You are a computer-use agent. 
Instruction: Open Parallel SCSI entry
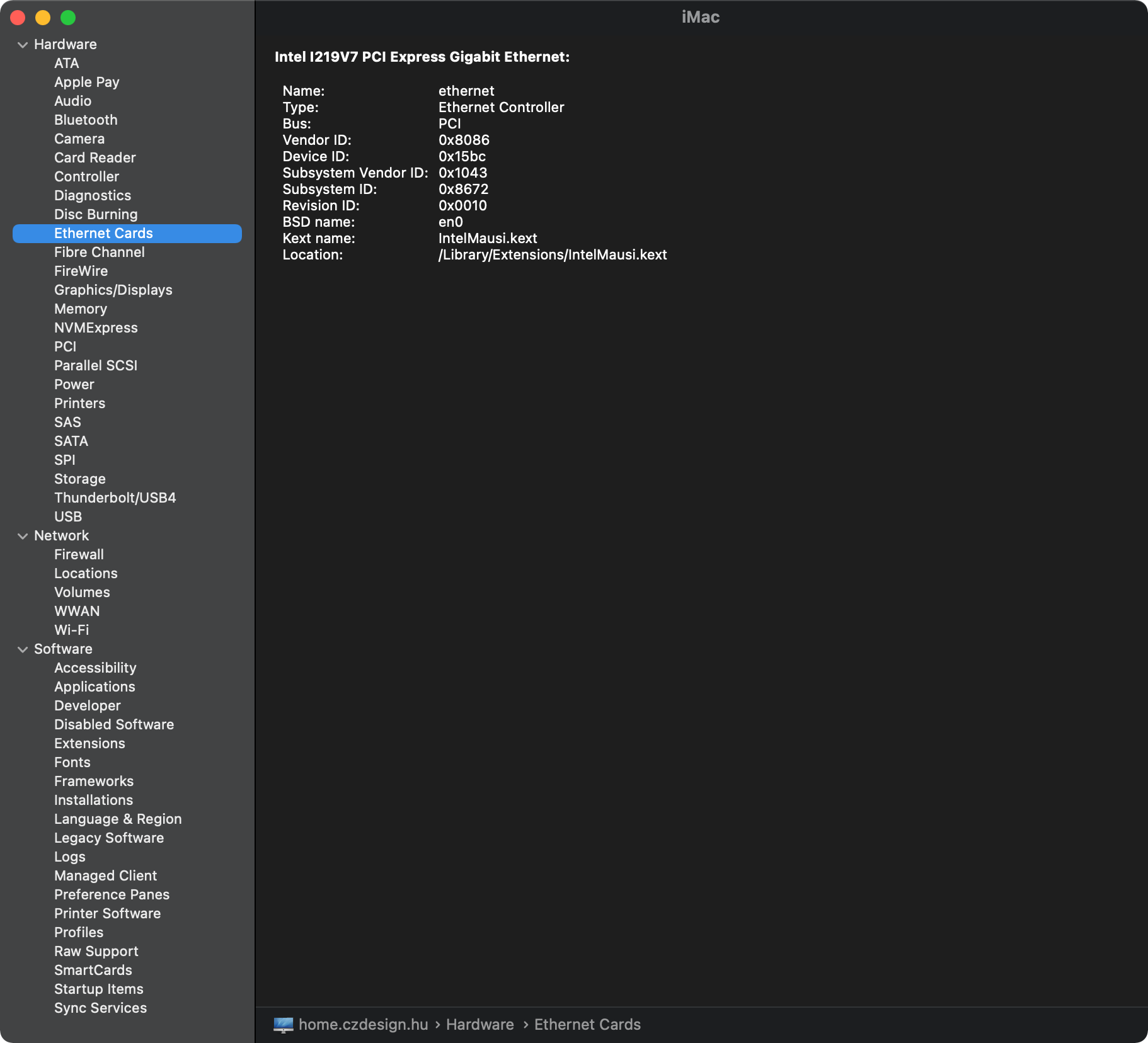tap(96, 365)
